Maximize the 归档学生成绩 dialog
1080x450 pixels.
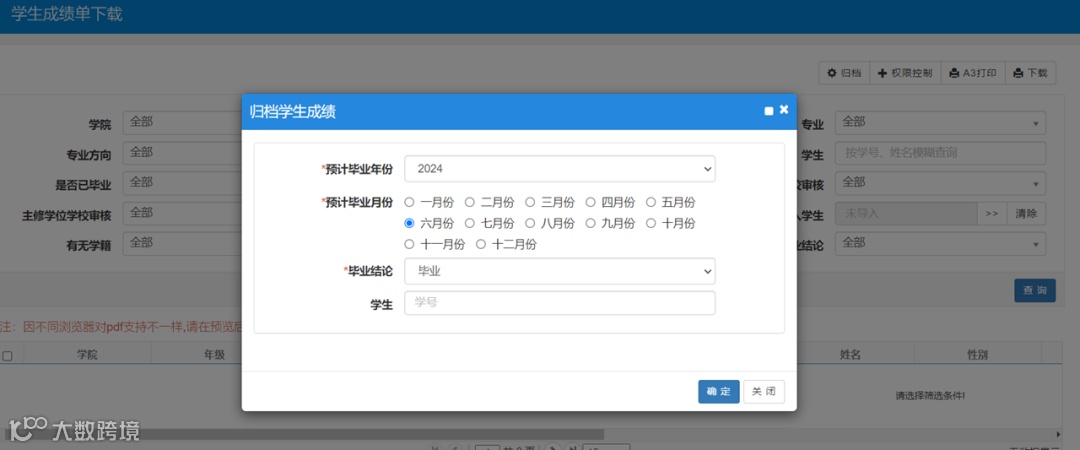click(x=769, y=111)
